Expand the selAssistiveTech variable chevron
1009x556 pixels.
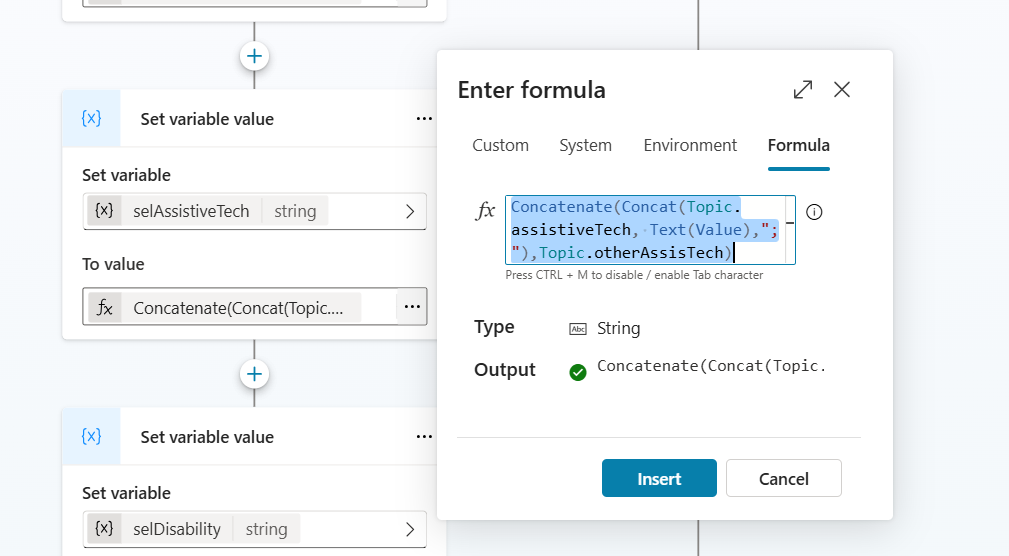click(409, 211)
